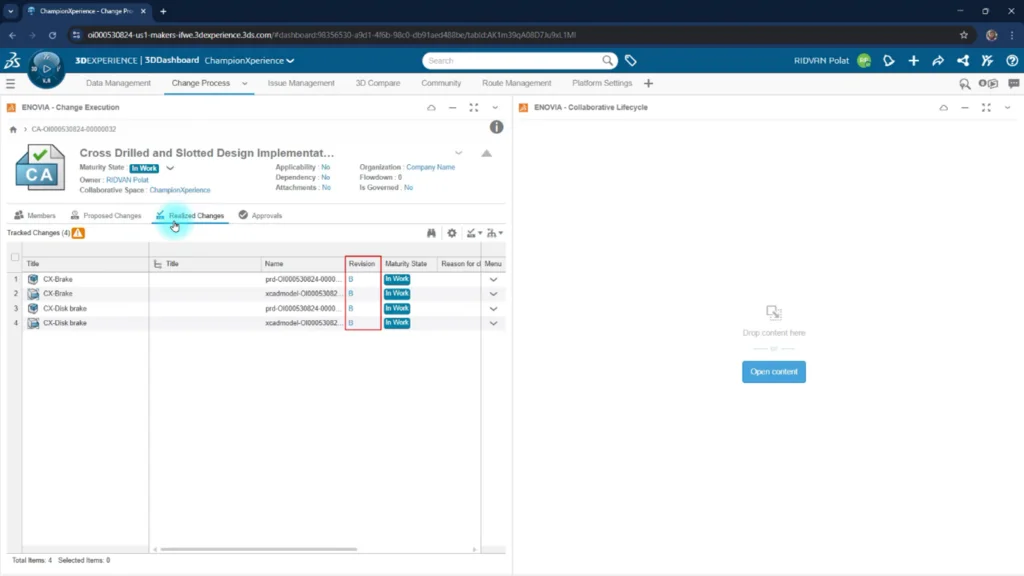Toggle the select-all checkbox in table header
This screenshot has width=1024, height=576.
[x=15, y=257]
